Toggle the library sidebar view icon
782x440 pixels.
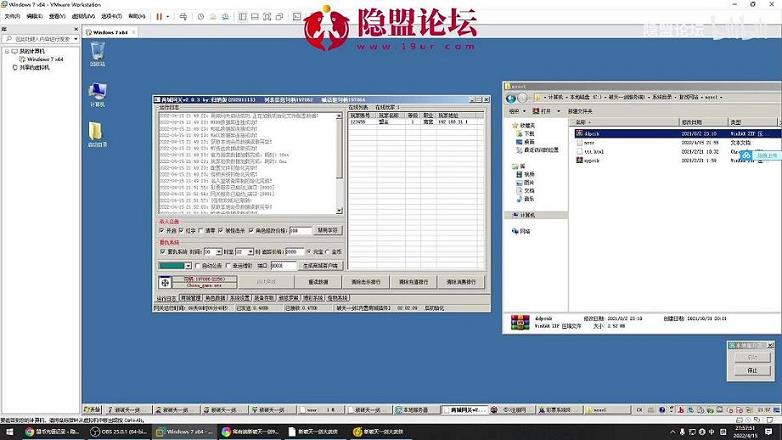point(242,16)
